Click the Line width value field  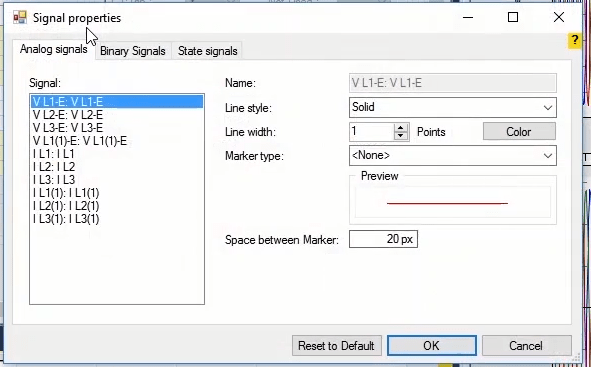click(372, 132)
